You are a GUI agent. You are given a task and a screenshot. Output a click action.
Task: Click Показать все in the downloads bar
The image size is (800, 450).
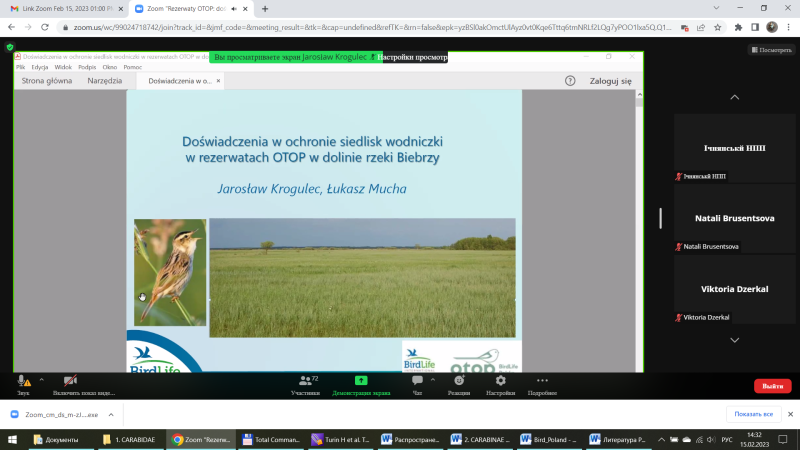753,414
